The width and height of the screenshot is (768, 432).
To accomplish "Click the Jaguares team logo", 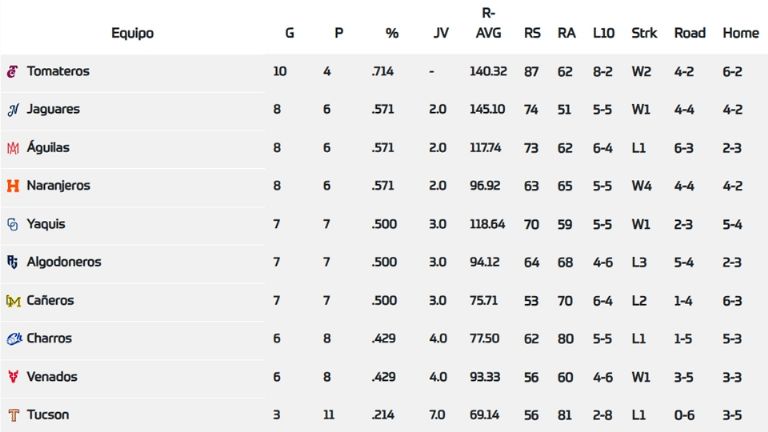I will coord(13,110).
